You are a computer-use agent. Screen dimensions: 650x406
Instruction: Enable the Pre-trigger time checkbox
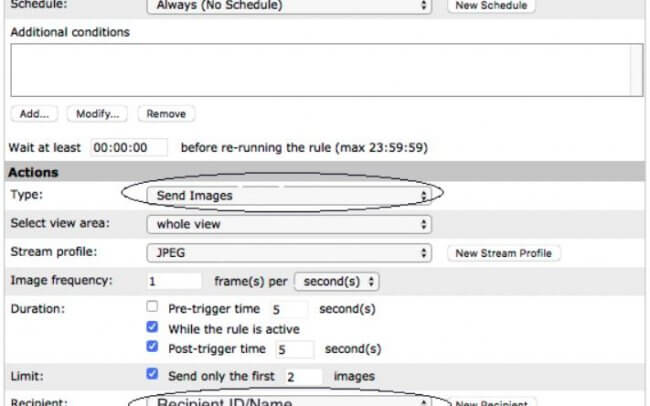point(152,306)
